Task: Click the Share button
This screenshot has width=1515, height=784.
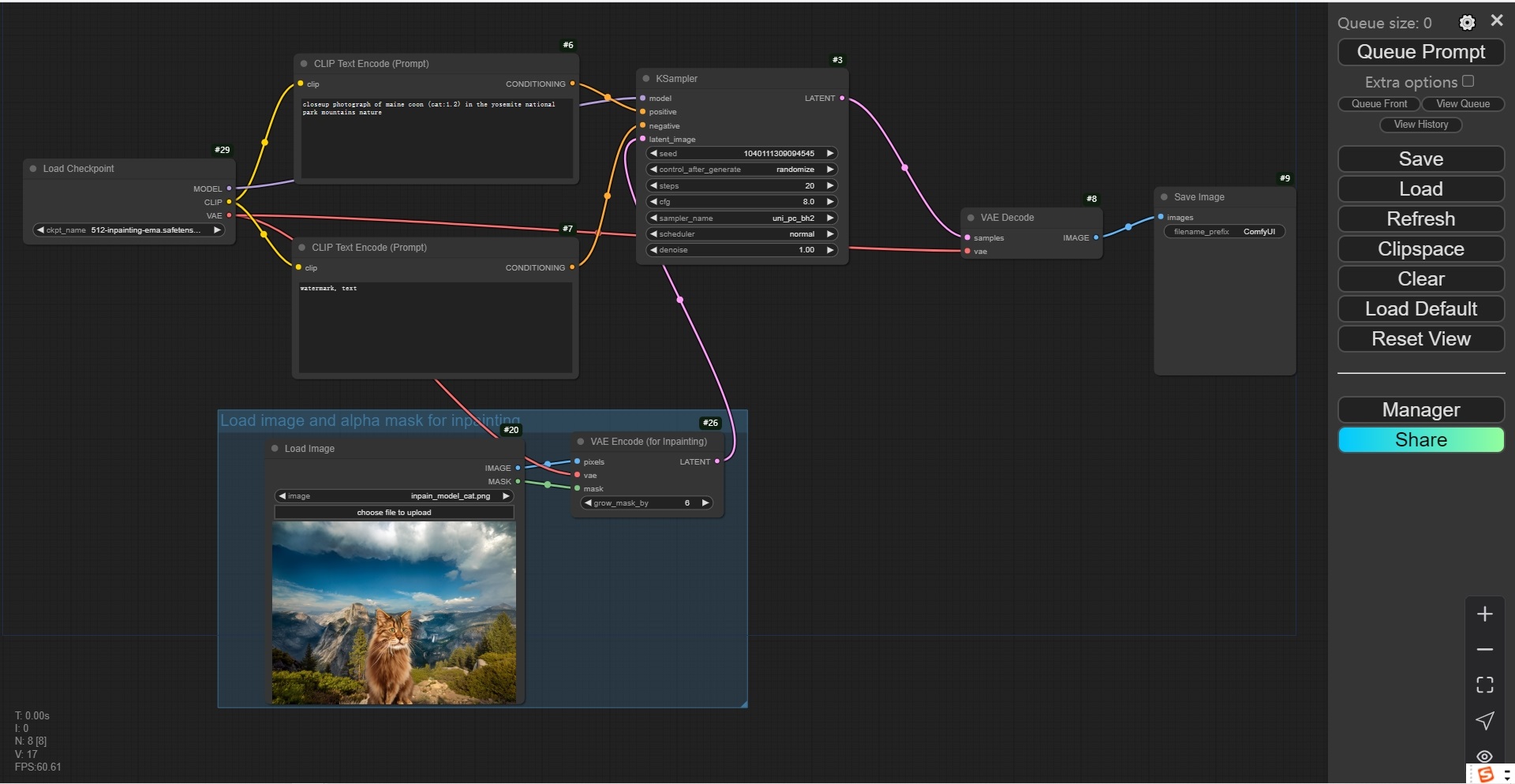Action: coord(1421,440)
